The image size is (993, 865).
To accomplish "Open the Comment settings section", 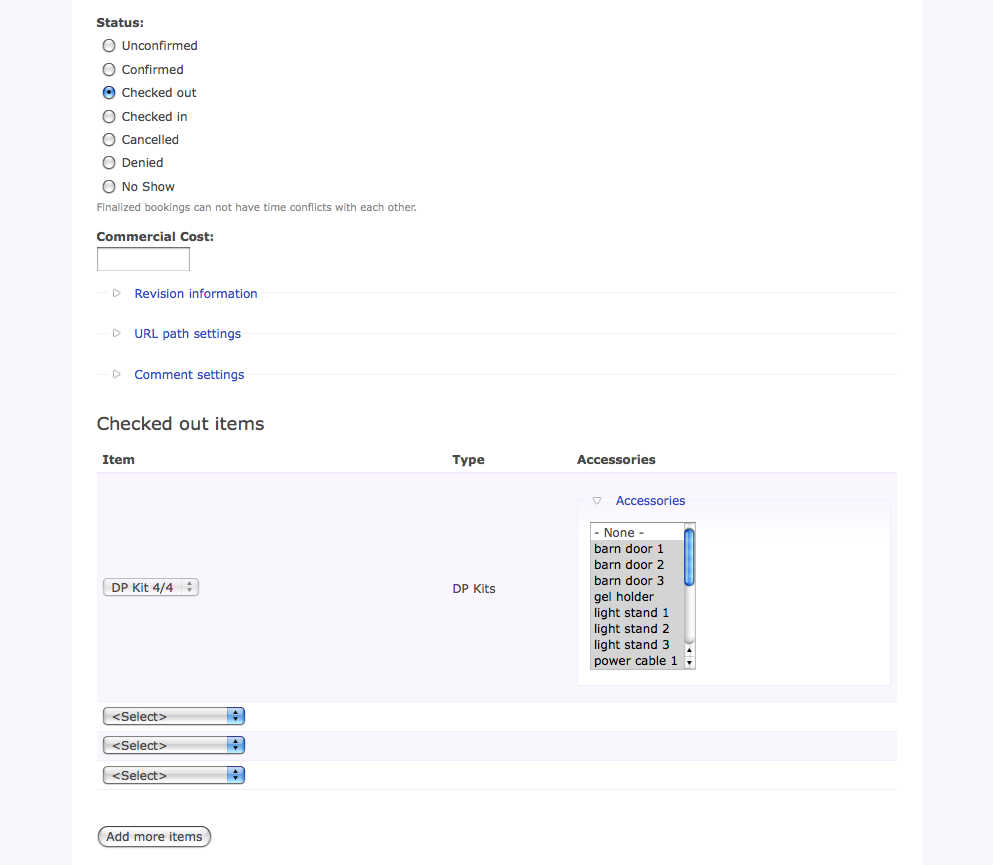I will click(x=189, y=374).
